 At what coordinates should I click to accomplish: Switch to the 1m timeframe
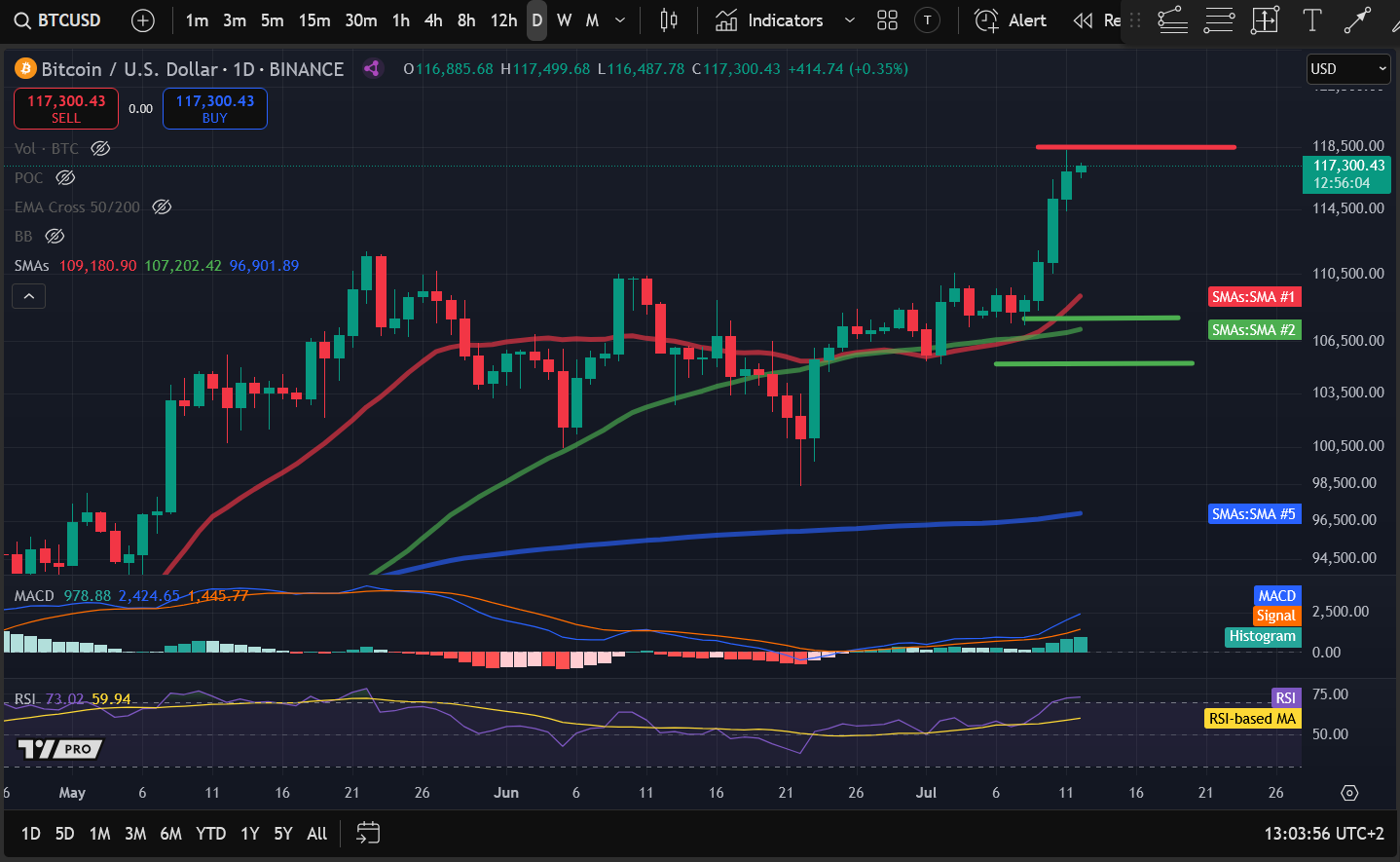[x=197, y=20]
